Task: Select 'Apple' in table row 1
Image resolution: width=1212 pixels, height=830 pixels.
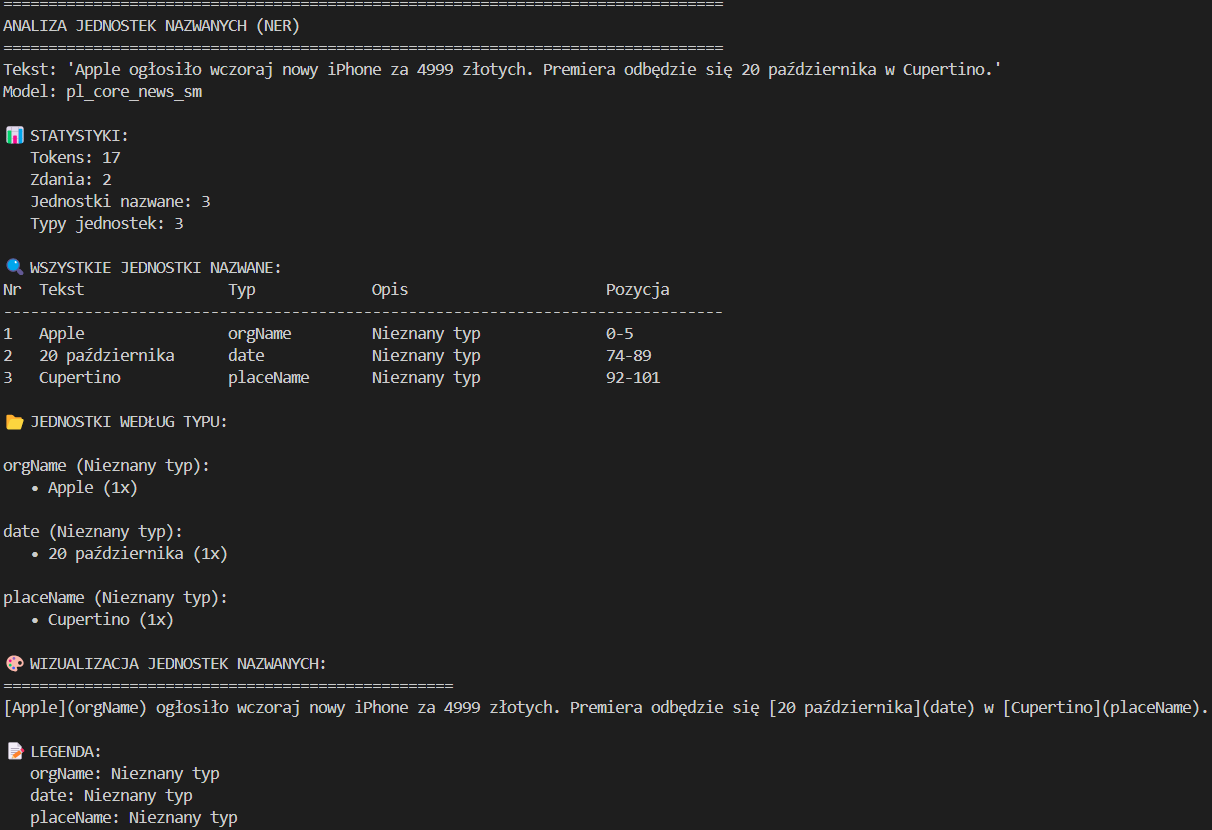Action: click(62, 333)
